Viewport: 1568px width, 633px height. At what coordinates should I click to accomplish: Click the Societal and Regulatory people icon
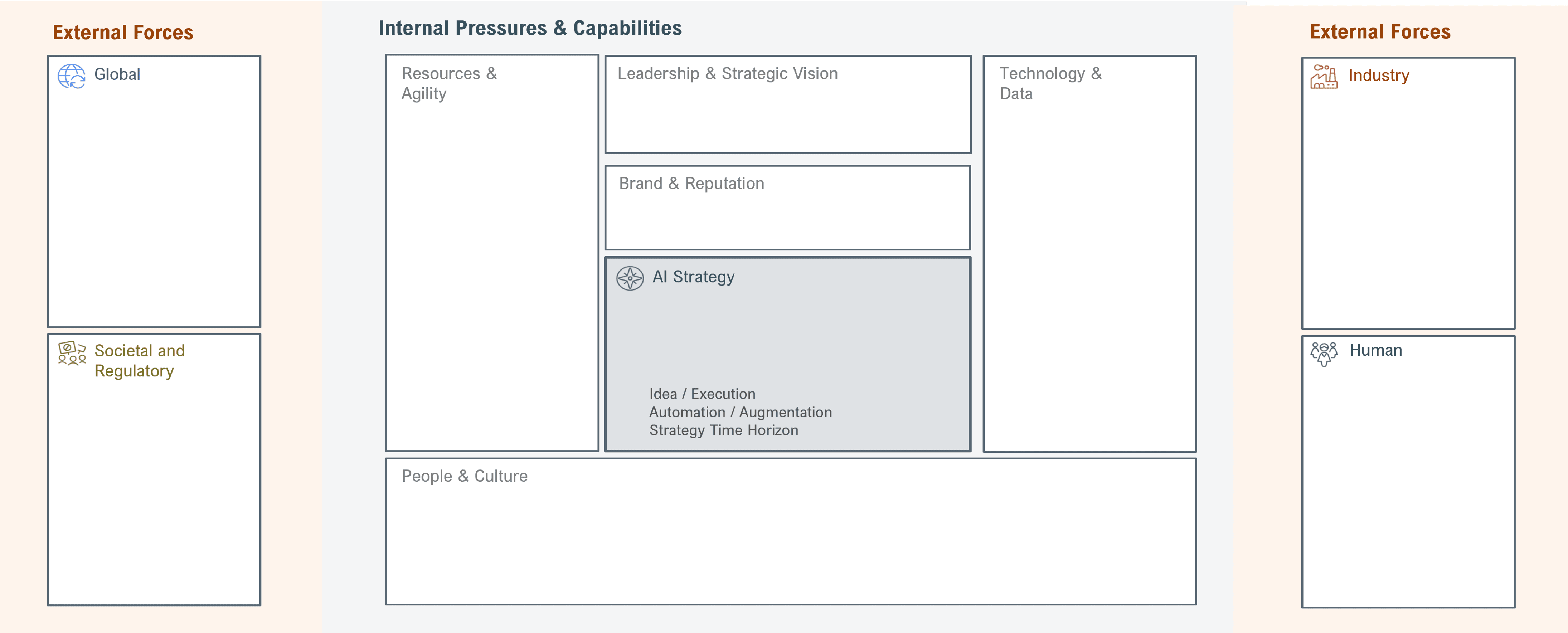tap(72, 353)
